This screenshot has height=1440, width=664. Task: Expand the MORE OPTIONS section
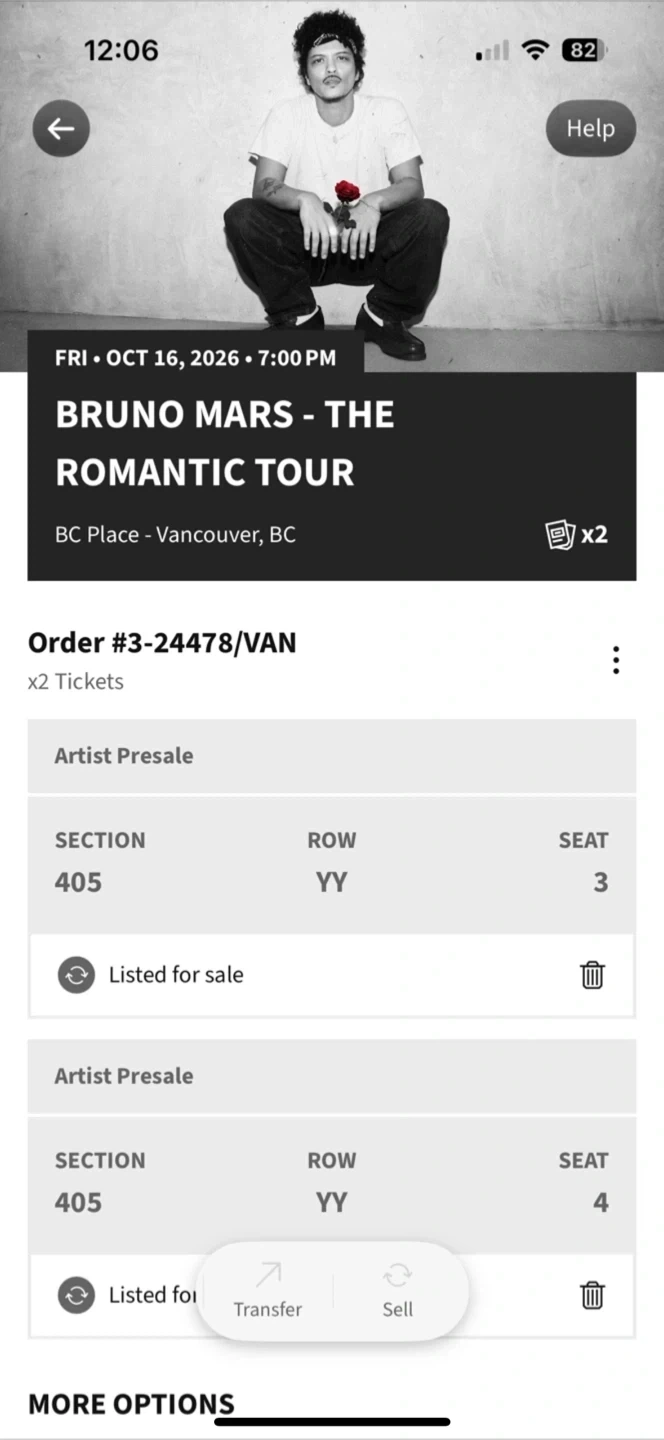click(131, 1404)
